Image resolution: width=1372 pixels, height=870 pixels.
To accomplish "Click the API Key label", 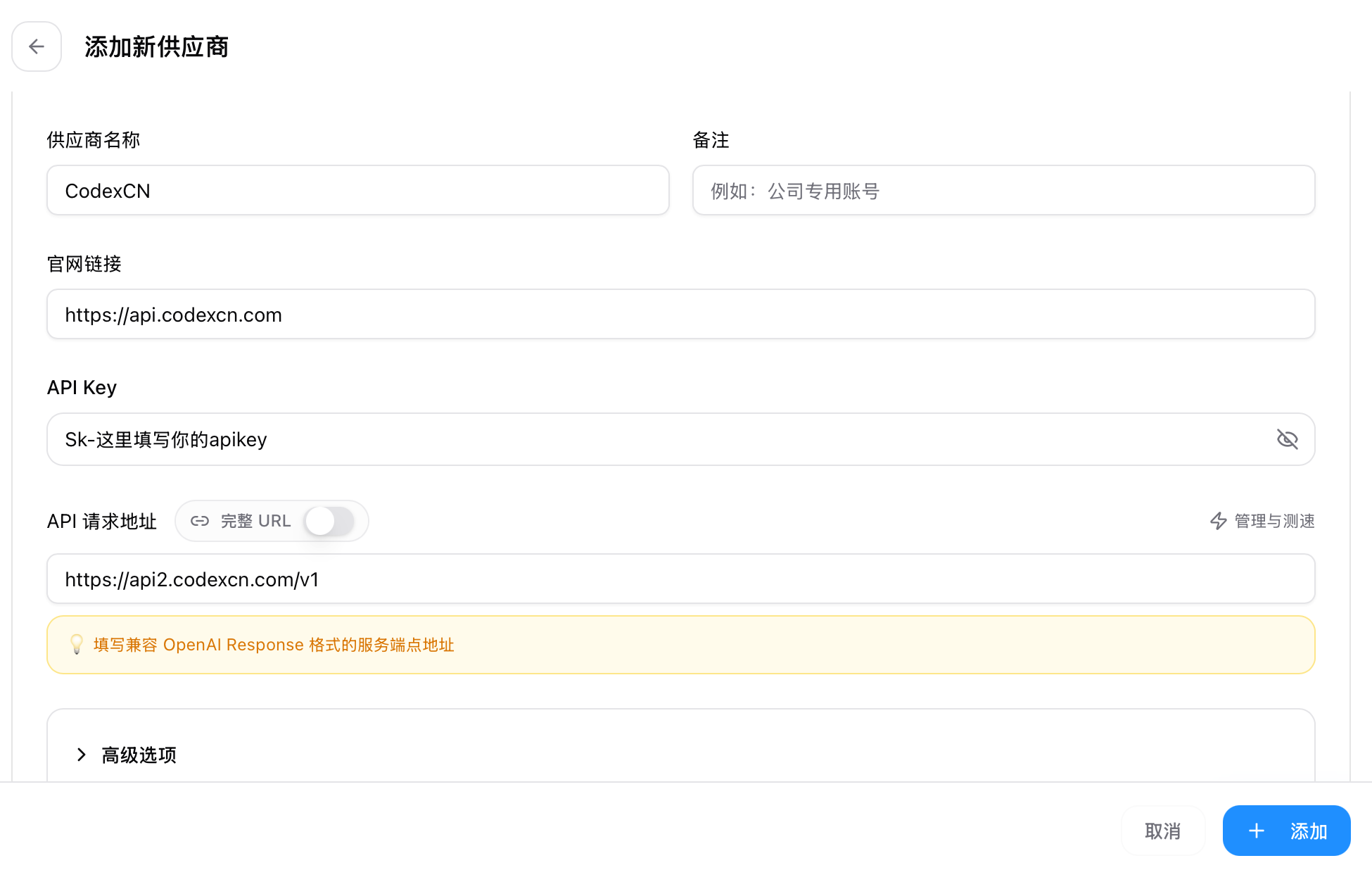I will 82,387.
